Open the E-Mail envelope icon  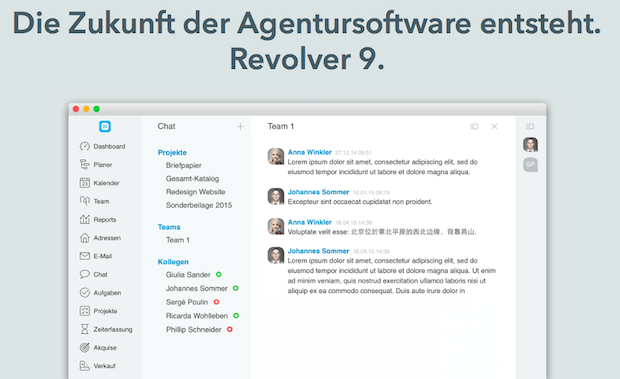(x=85, y=256)
